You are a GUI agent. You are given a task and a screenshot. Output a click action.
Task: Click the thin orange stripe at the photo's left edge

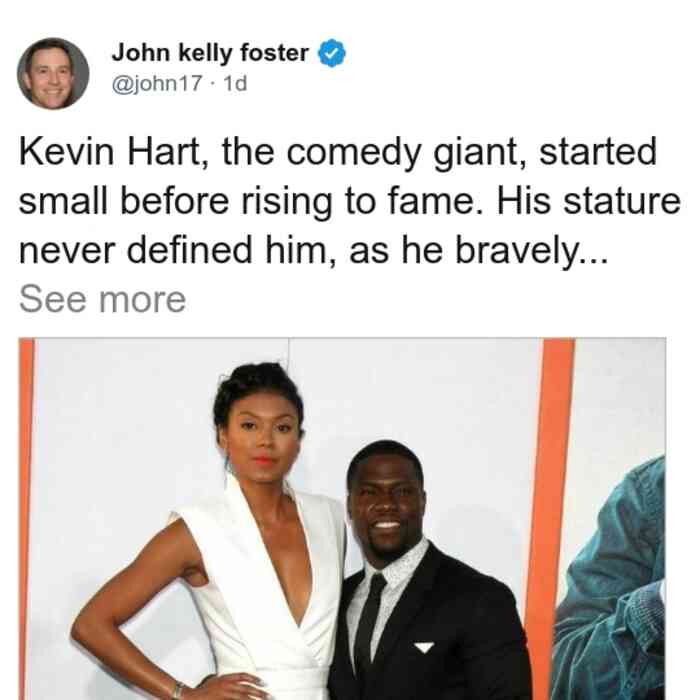(26, 519)
